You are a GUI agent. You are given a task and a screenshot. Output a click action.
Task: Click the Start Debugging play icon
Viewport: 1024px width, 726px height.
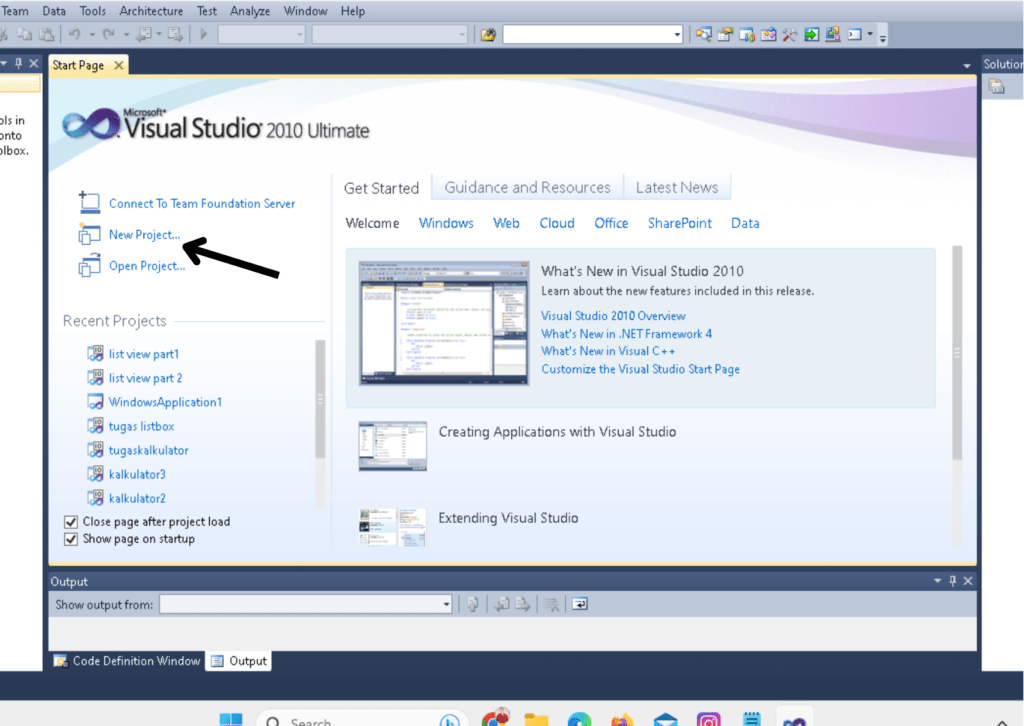(203, 35)
